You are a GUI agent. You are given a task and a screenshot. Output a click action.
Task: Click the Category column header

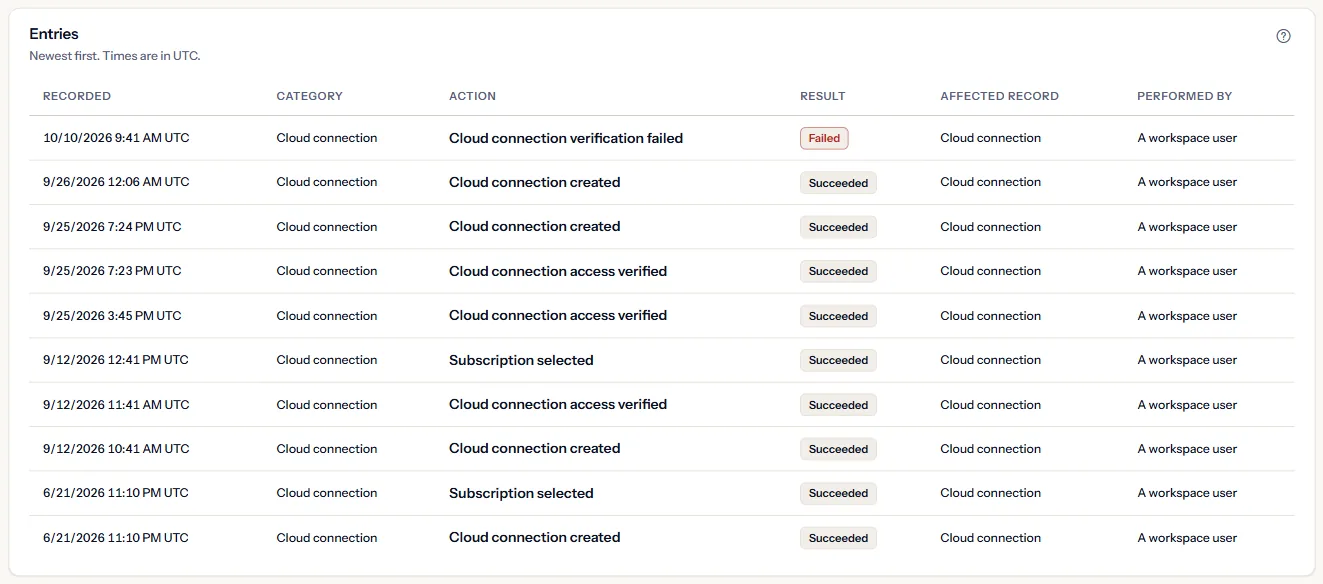click(x=309, y=96)
